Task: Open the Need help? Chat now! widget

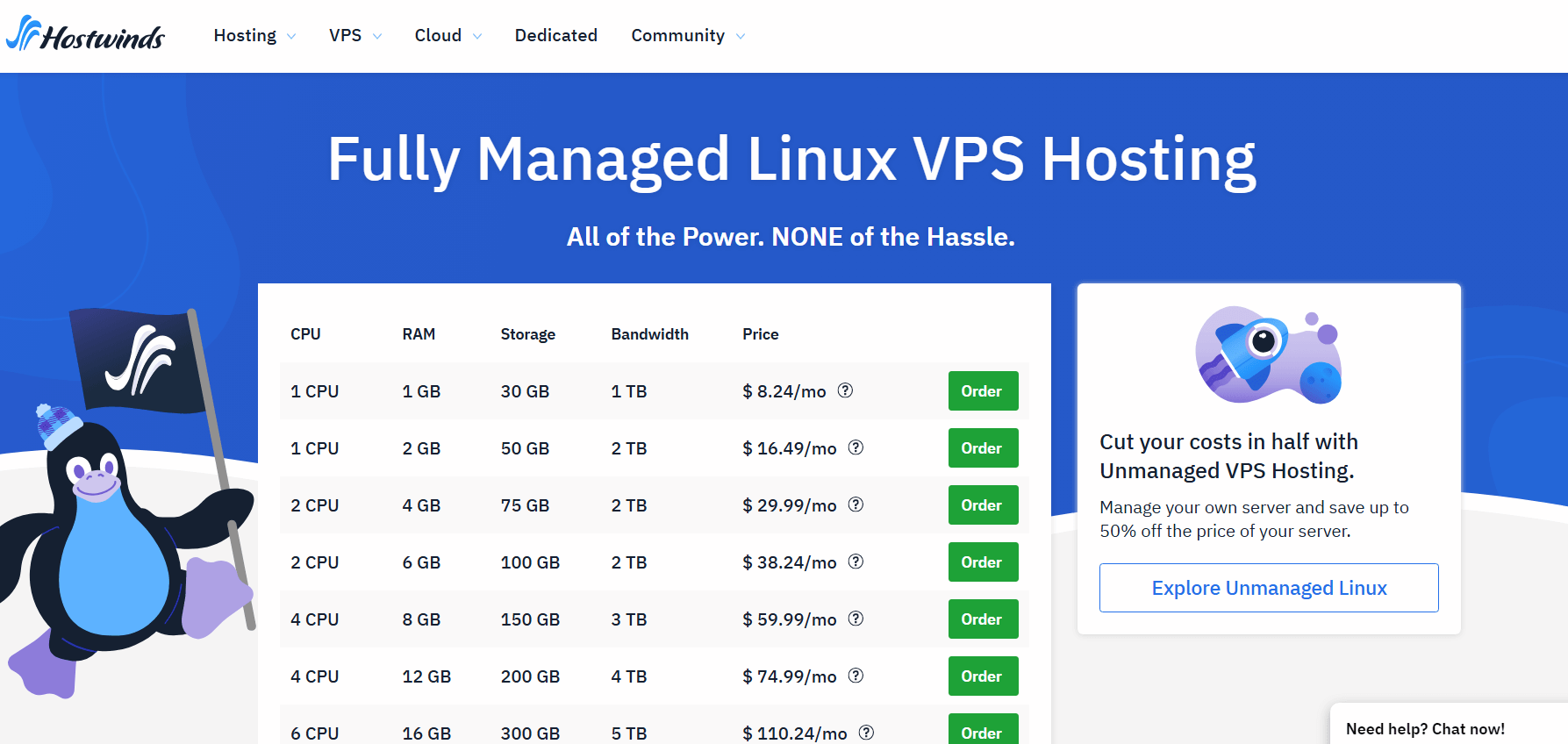Action: 1449,724
